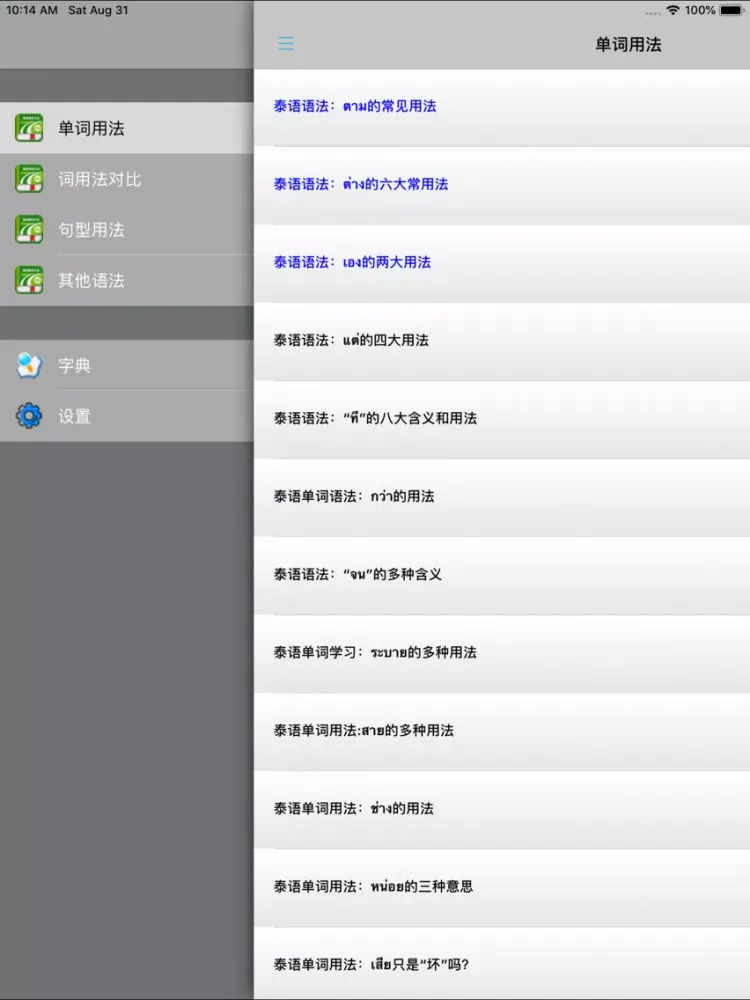Select 单词用法 label in sidebar
750x1000 pixels.
pyautogui.click(x=91, y=128)
